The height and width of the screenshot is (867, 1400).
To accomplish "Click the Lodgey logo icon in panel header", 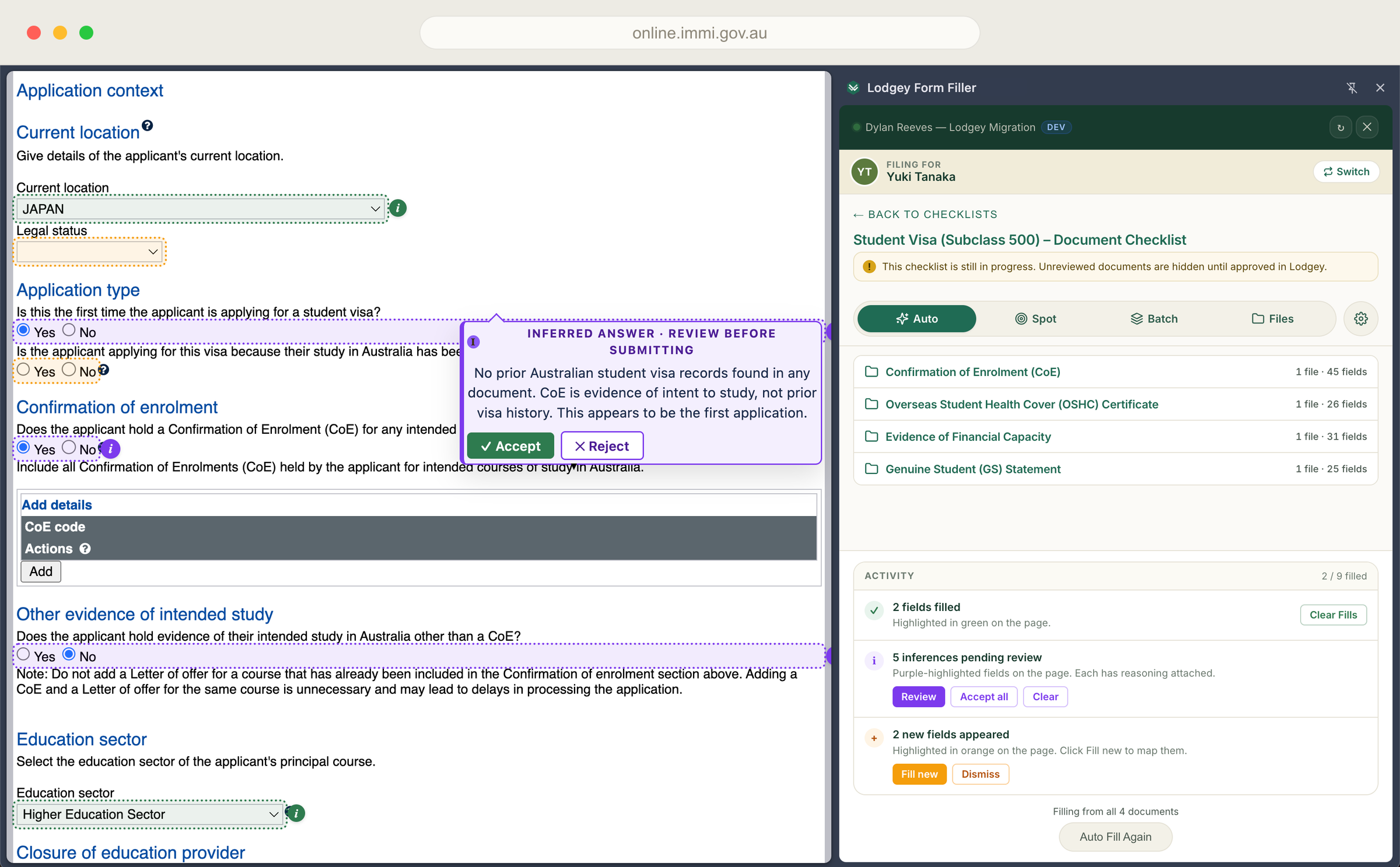I will pyautogui.click(x=853, y=88).
